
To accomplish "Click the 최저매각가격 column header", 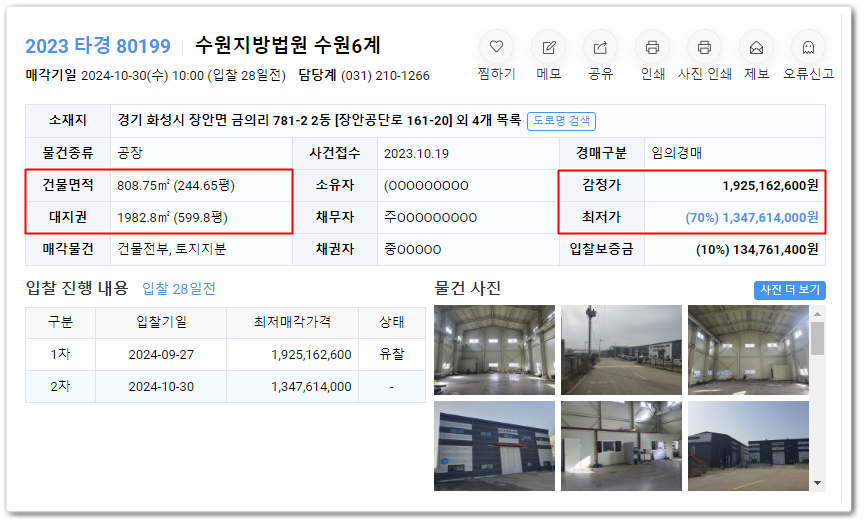I will pyautogui.click(x=292, y=322).
